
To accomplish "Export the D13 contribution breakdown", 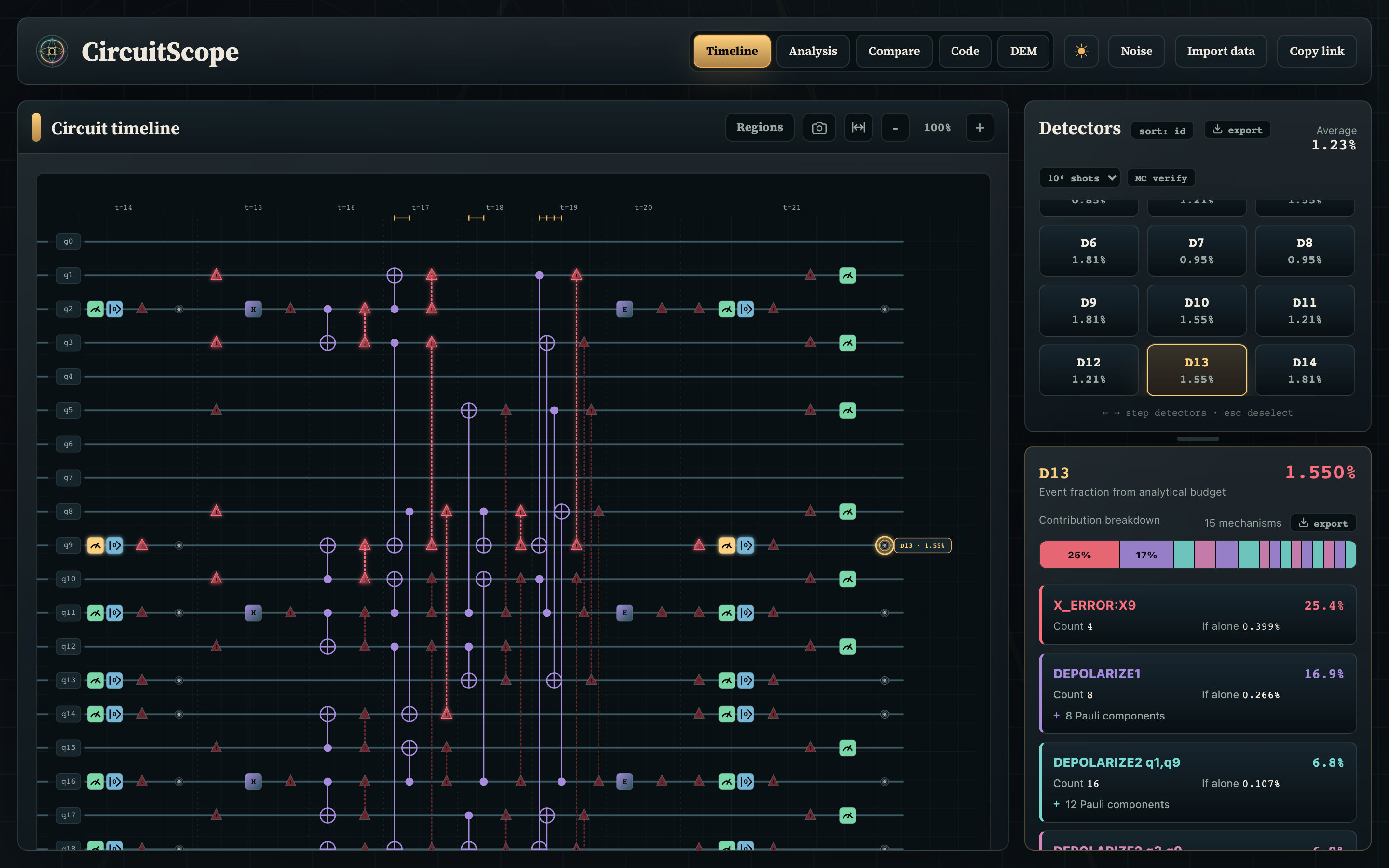I will [1323, 523].
